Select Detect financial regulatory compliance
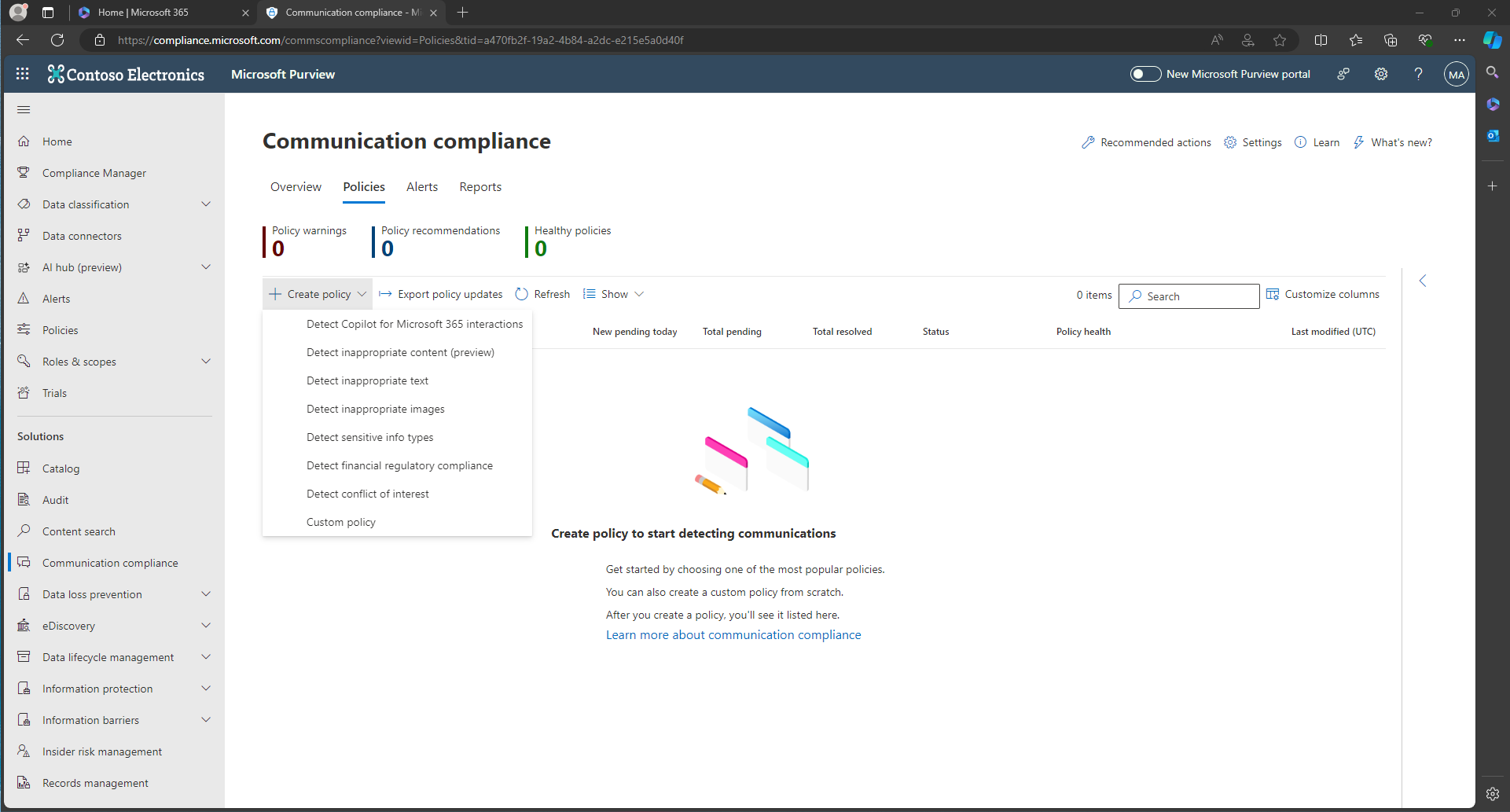The height and width of the screenshot is (812, 1510). (398, 465)
